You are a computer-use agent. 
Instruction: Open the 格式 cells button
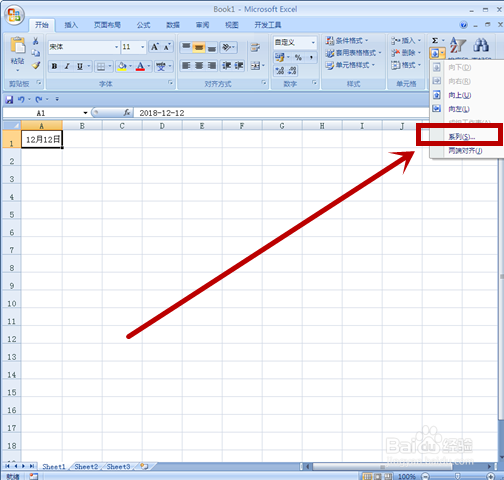(x=406, y=65)
